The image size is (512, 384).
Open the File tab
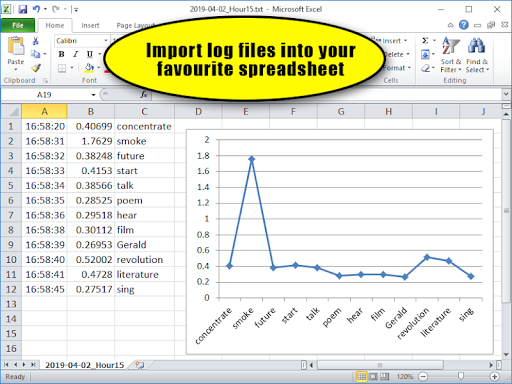coord(18,25)
